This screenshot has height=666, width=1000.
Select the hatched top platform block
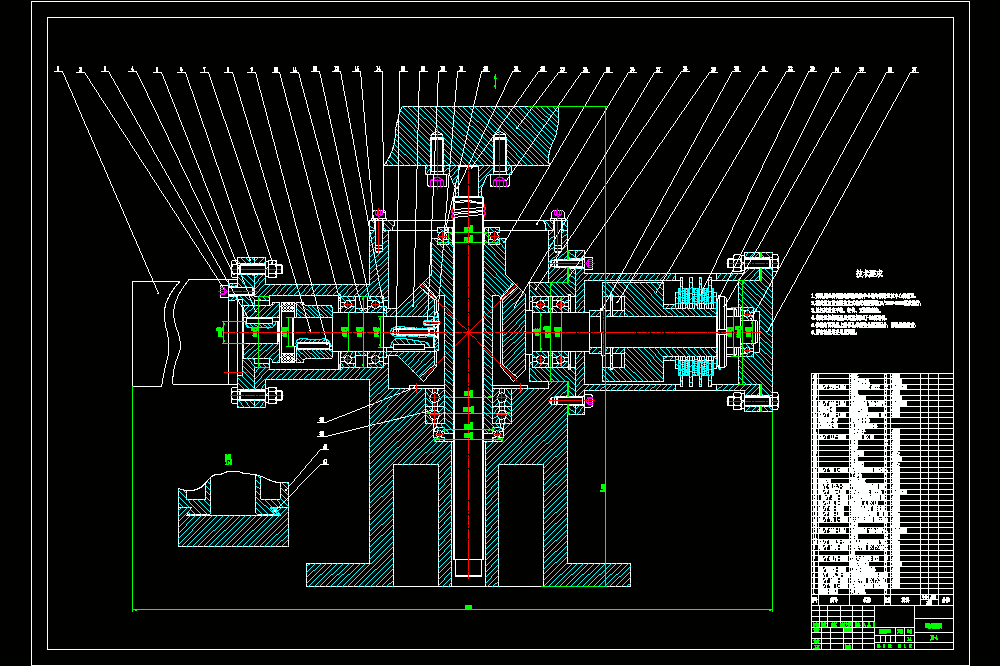(473, 137)
